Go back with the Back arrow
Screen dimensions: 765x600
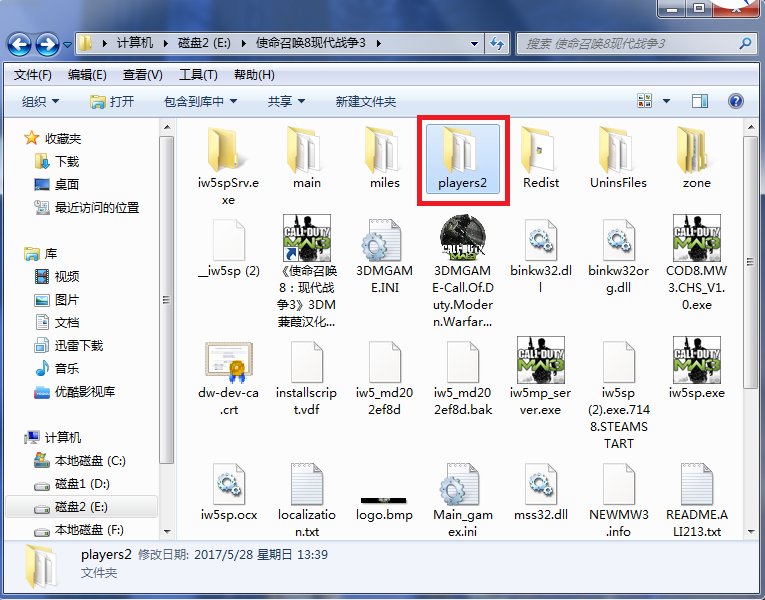click(x=20, y=44)
